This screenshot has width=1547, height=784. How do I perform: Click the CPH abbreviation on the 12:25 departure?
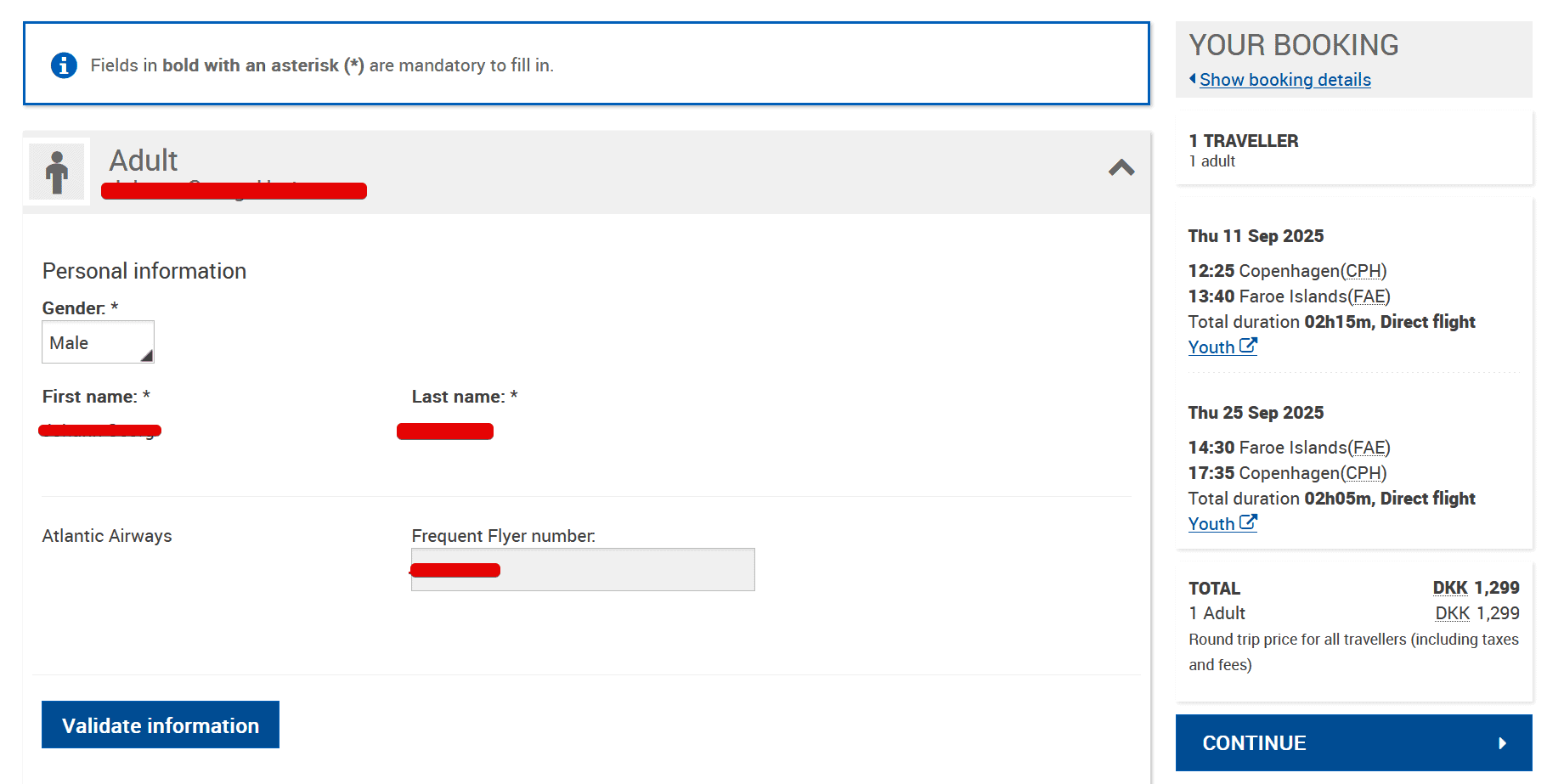(1364, 271)
